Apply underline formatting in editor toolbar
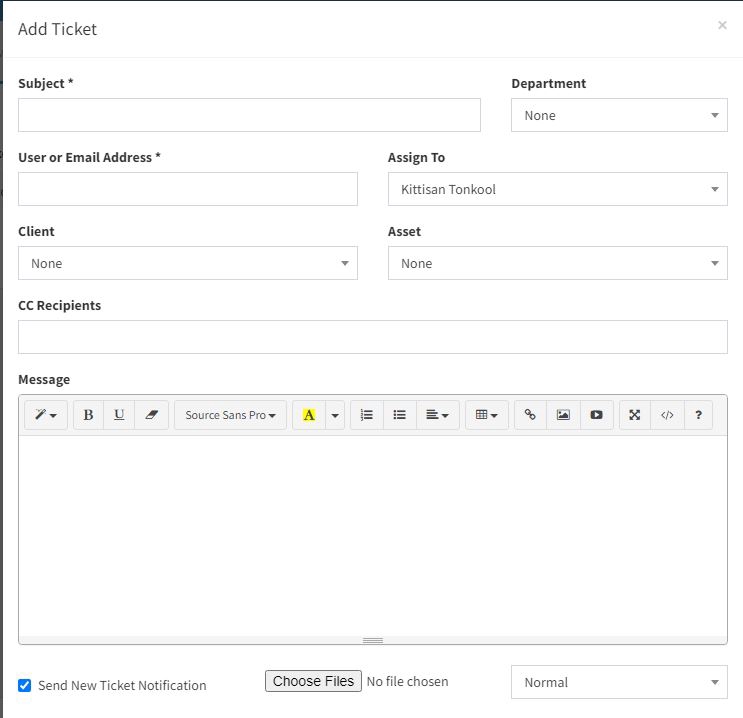The height and width of the screenshot is (718, 743). (x=119, y=415)
